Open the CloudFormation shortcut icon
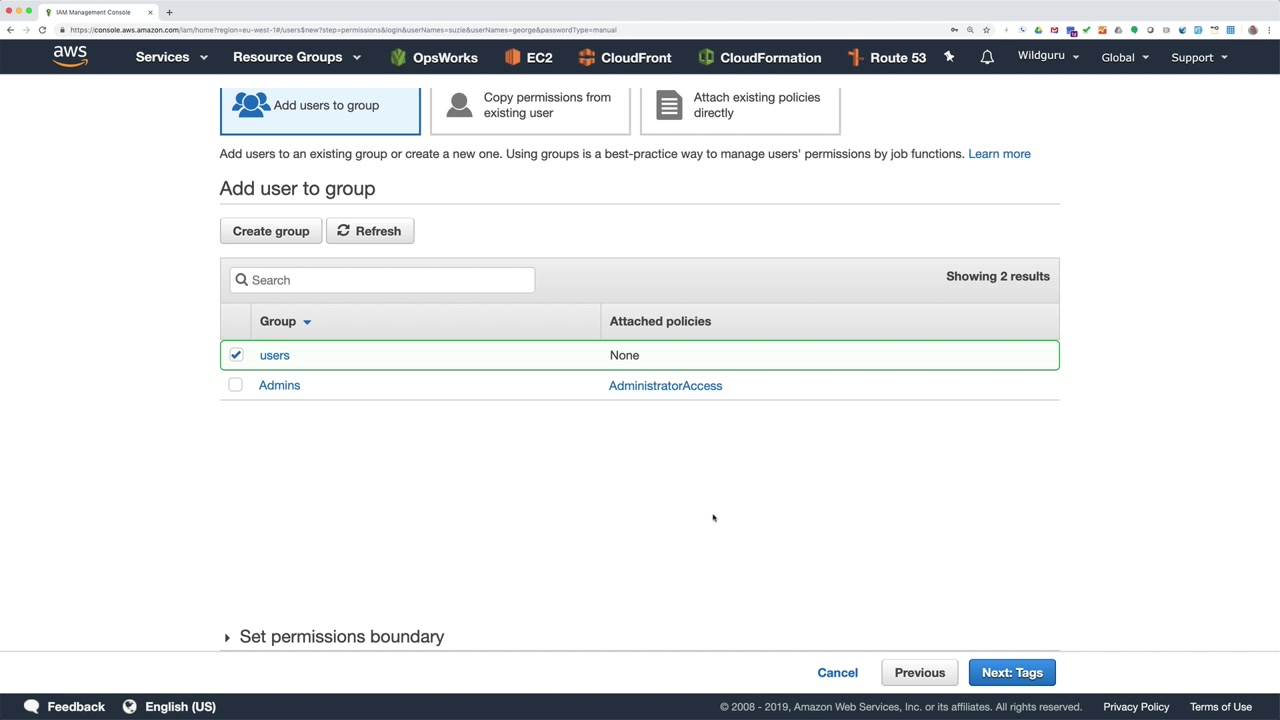This screenshot has height=720, width=1280. click(706, 57)
